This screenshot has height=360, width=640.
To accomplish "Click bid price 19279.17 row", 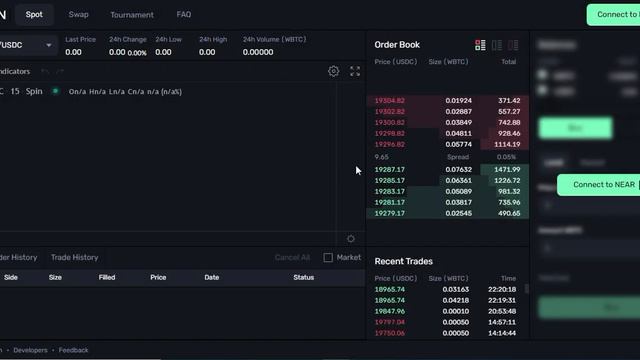I will tap(448, 213).
